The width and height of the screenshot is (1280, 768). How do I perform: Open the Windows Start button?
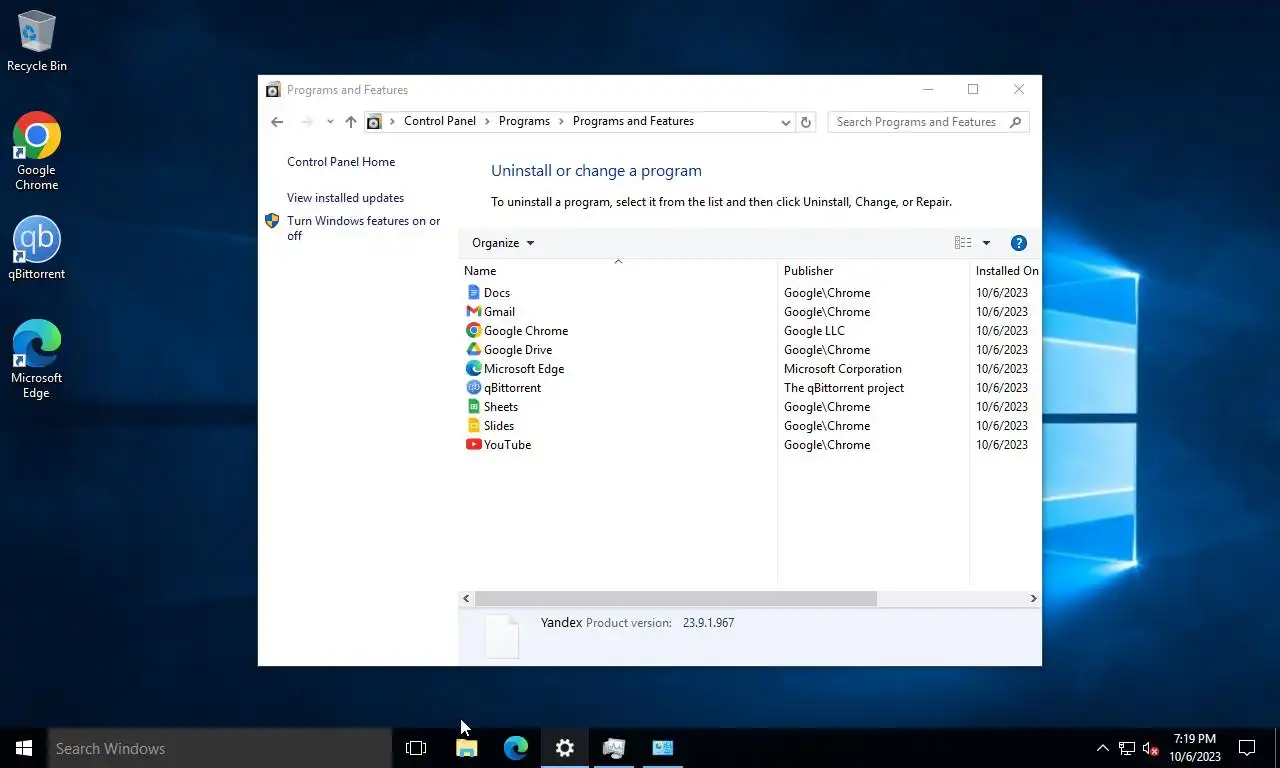point(24,748)
